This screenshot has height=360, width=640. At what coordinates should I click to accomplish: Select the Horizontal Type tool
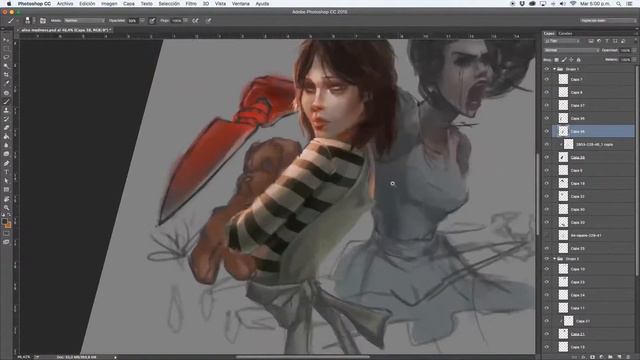(x=6, y=171)
